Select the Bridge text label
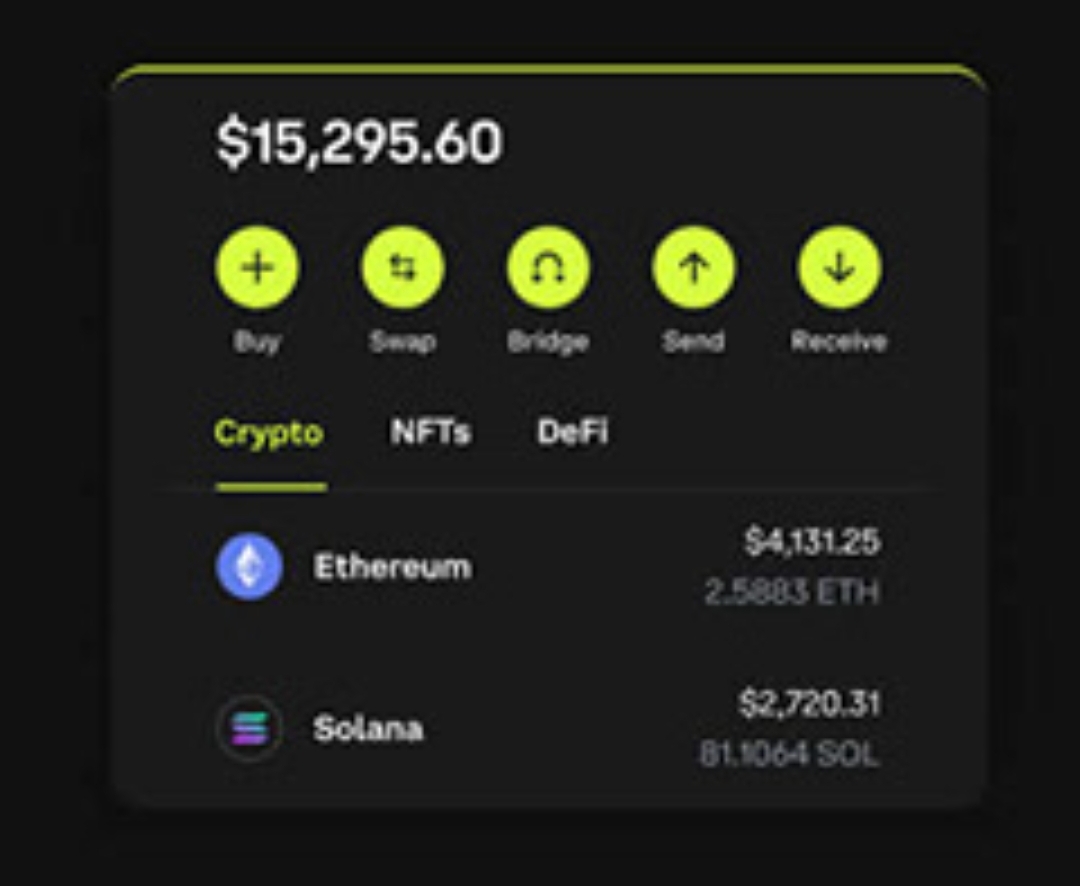The width and height of the screenshot is (1080, 886). (548, 342)
